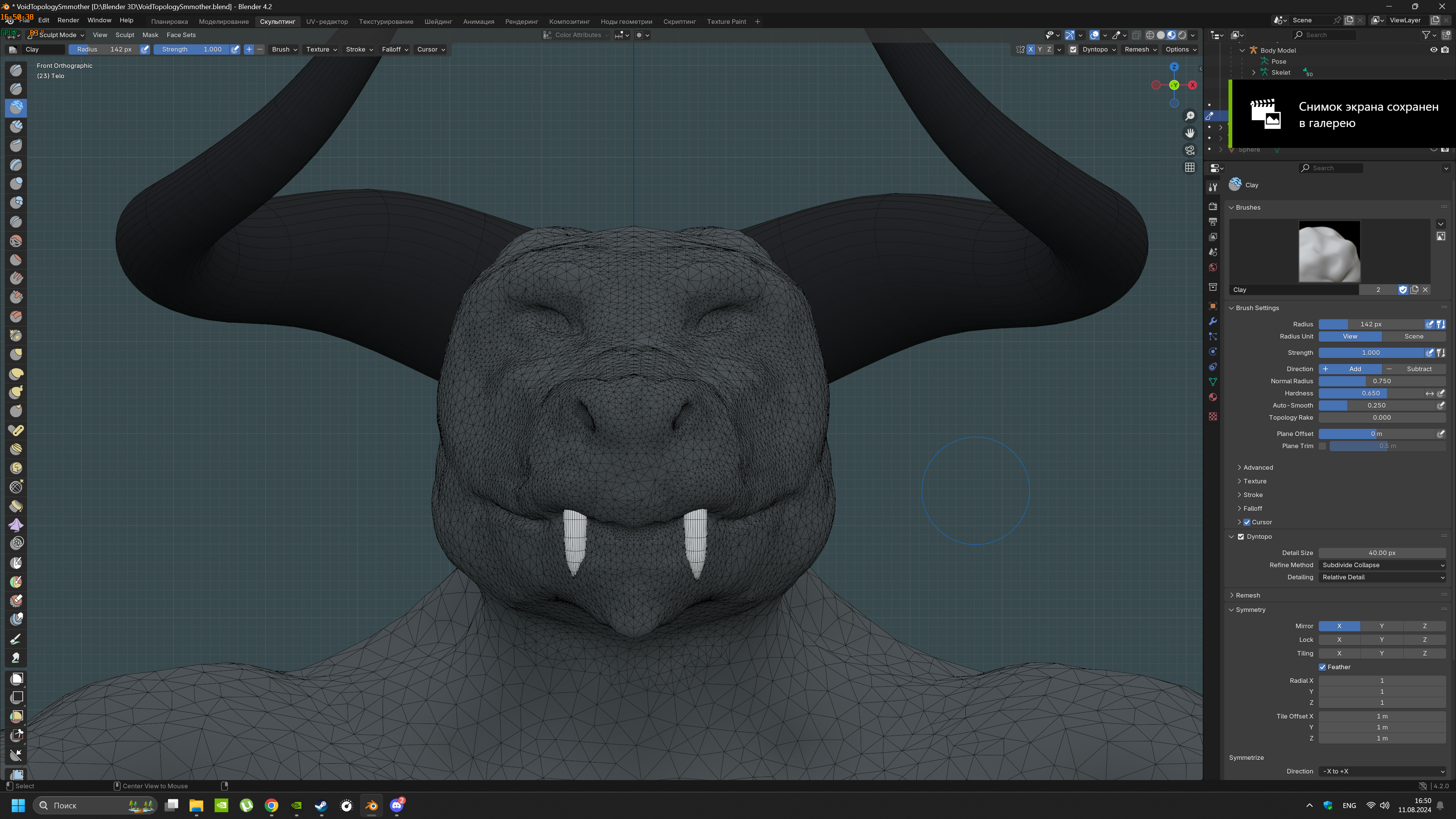Set Radius Unit to Scene
This screenshot has height=819, width=1456.
click(1414, 336)
